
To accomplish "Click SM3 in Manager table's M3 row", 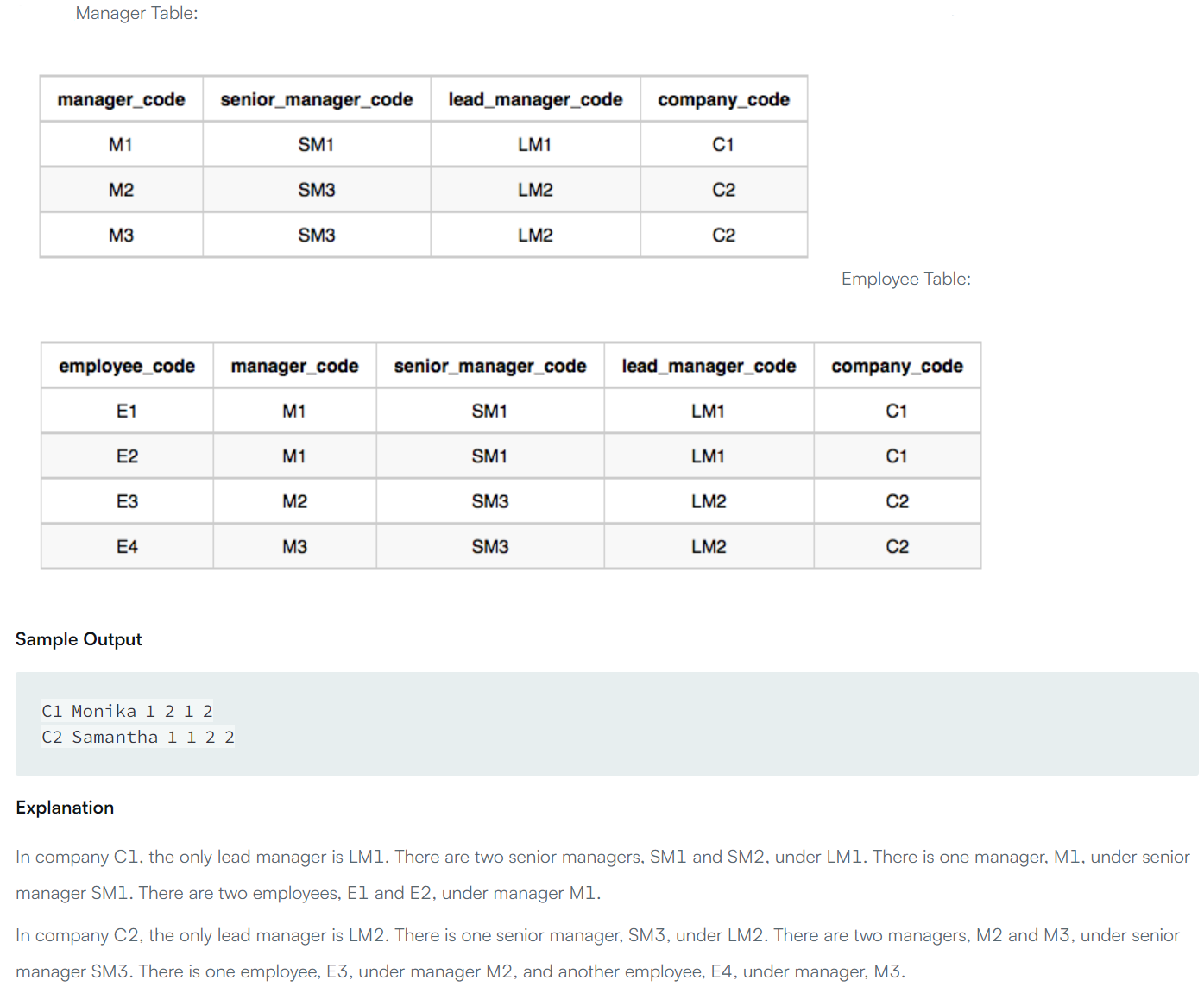I will coord(317,235).
